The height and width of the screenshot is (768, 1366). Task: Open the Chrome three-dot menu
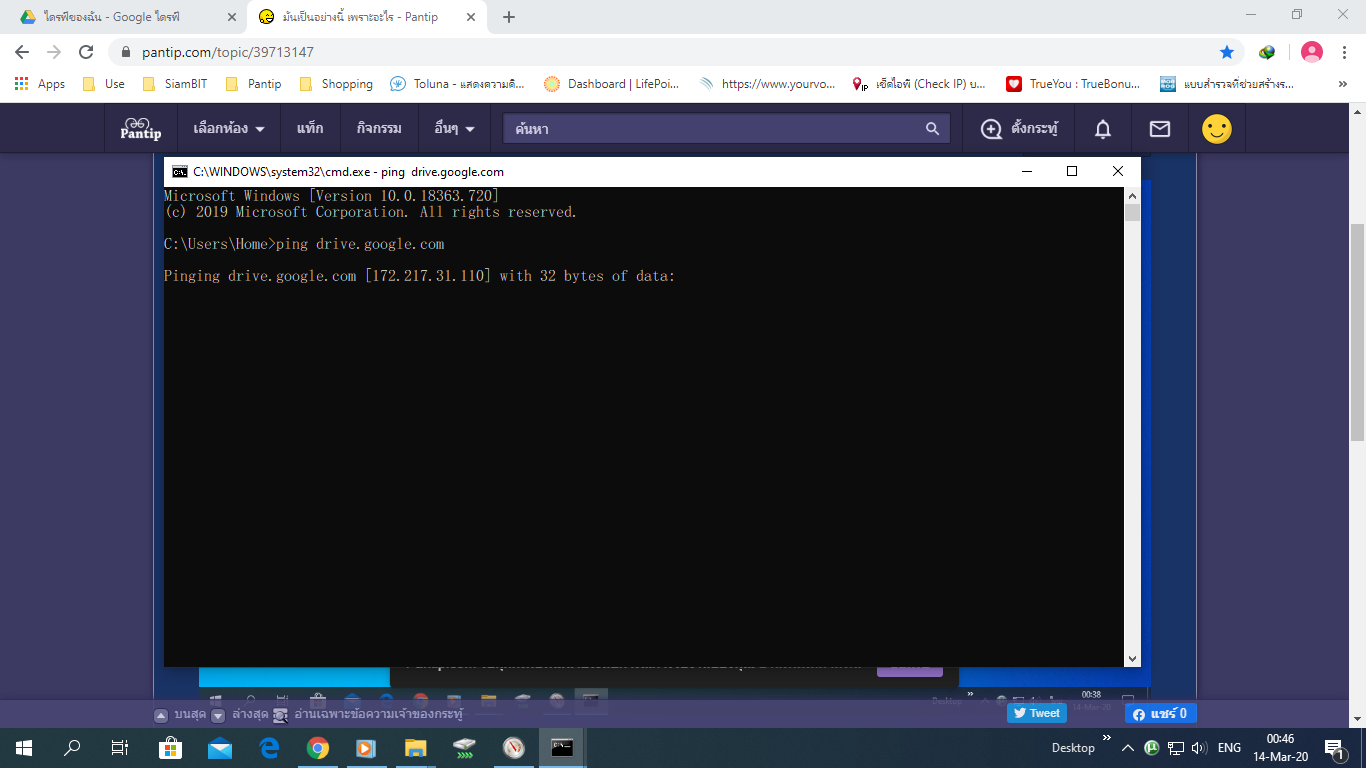(x=1344, y=52)
